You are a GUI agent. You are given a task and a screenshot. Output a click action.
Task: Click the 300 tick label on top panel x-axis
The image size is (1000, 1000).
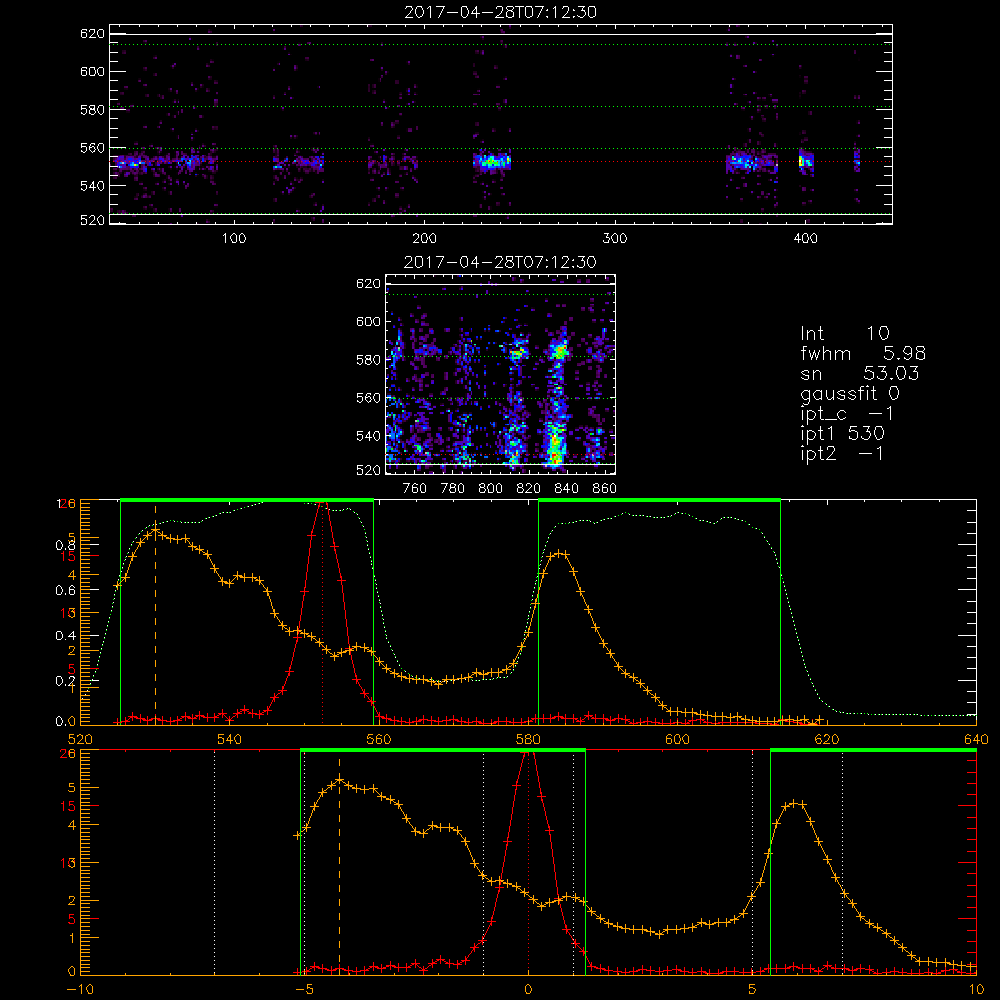[x=615, y=239]
